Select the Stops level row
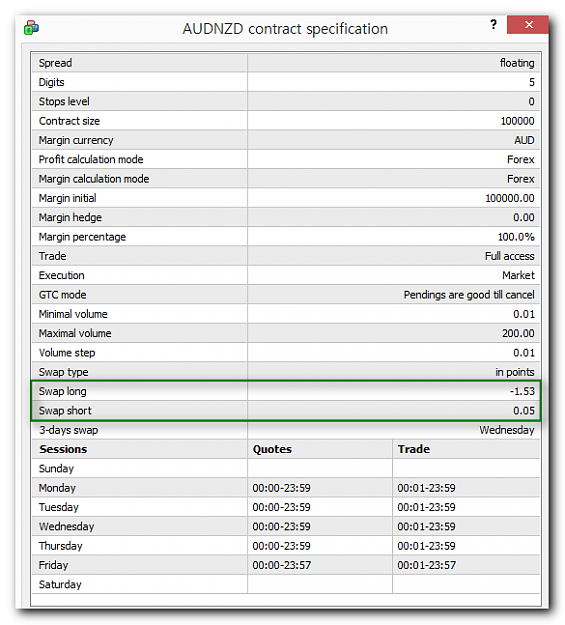 tap(285, 102)
